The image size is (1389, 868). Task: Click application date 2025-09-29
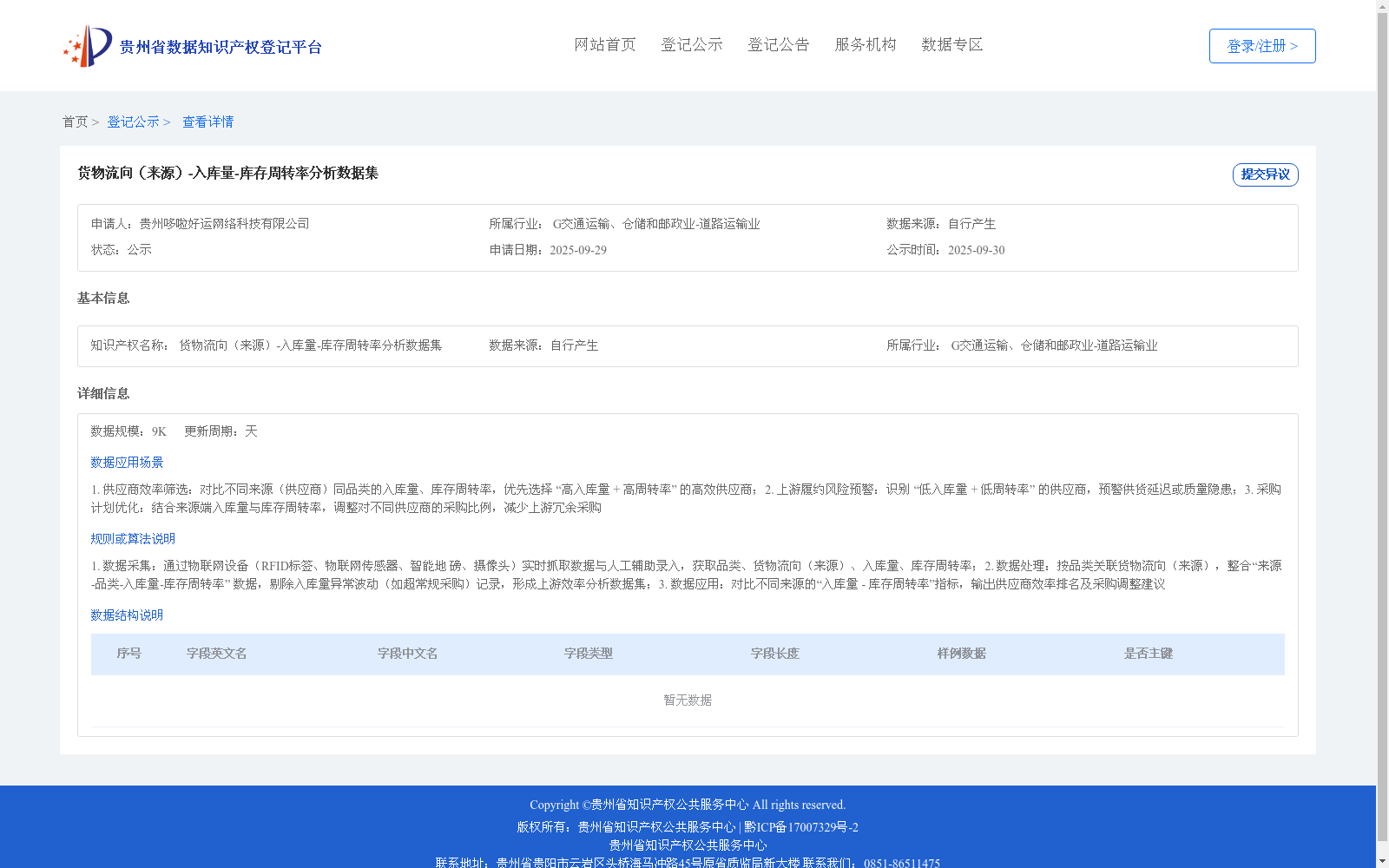click(x=578, y=250)
